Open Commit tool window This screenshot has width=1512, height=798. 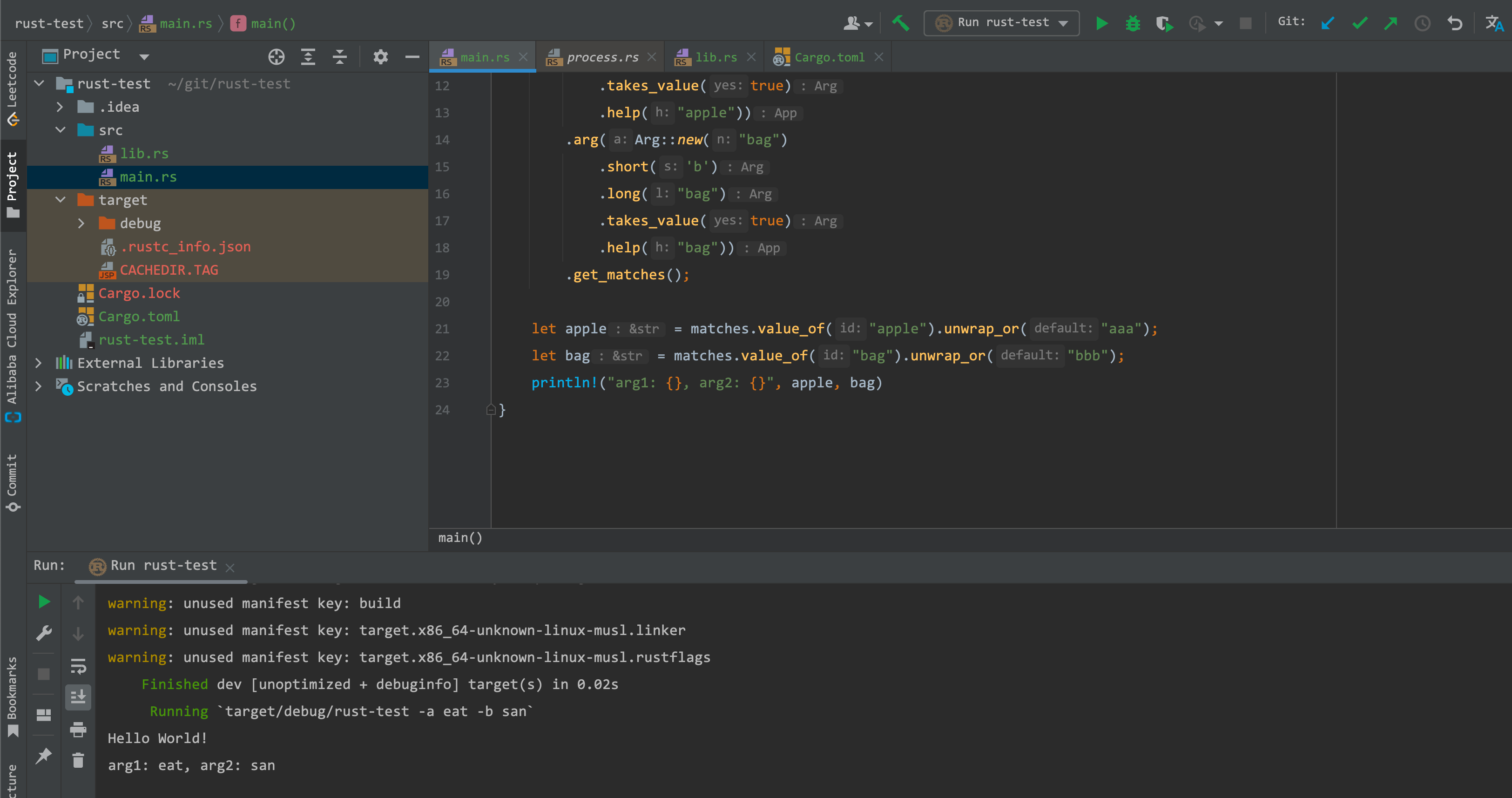[12, 483]
